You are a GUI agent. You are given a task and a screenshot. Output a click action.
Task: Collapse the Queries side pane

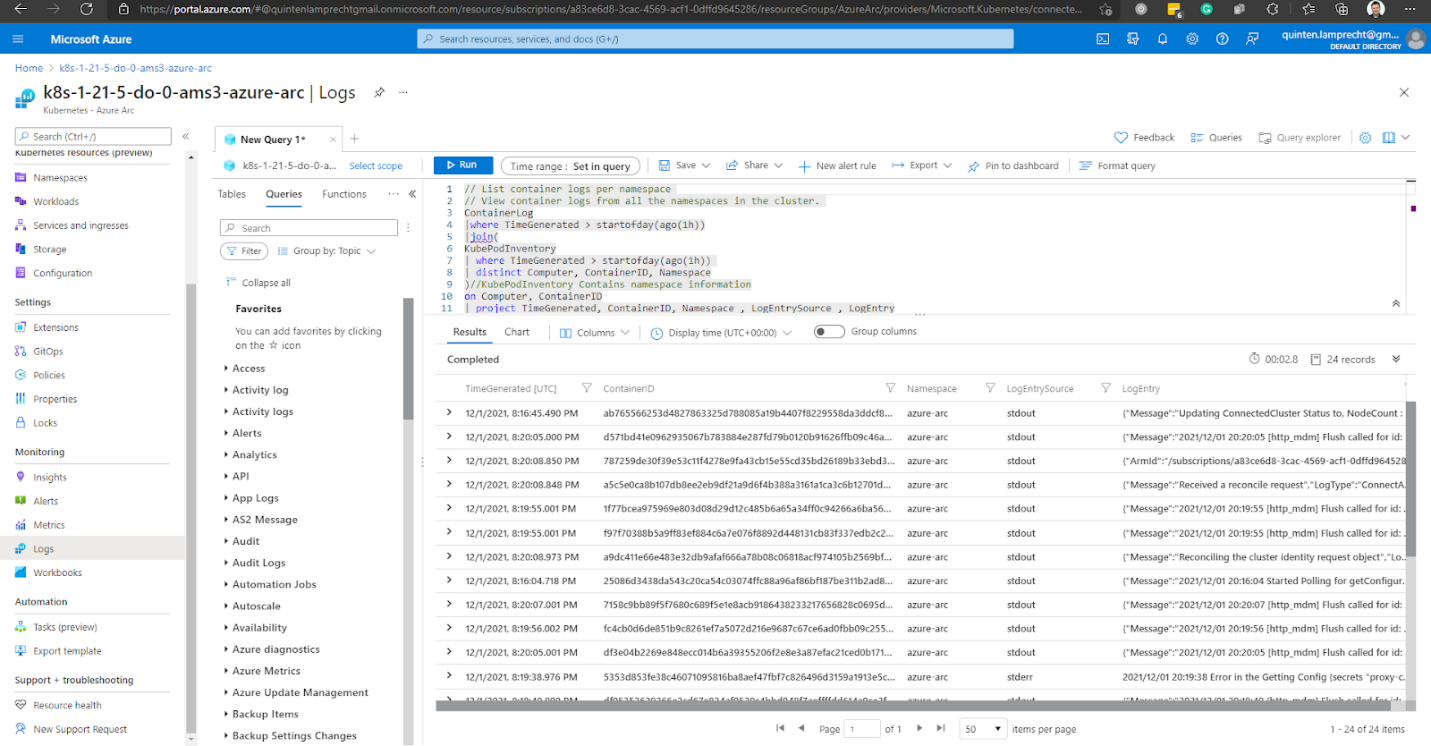412,194
